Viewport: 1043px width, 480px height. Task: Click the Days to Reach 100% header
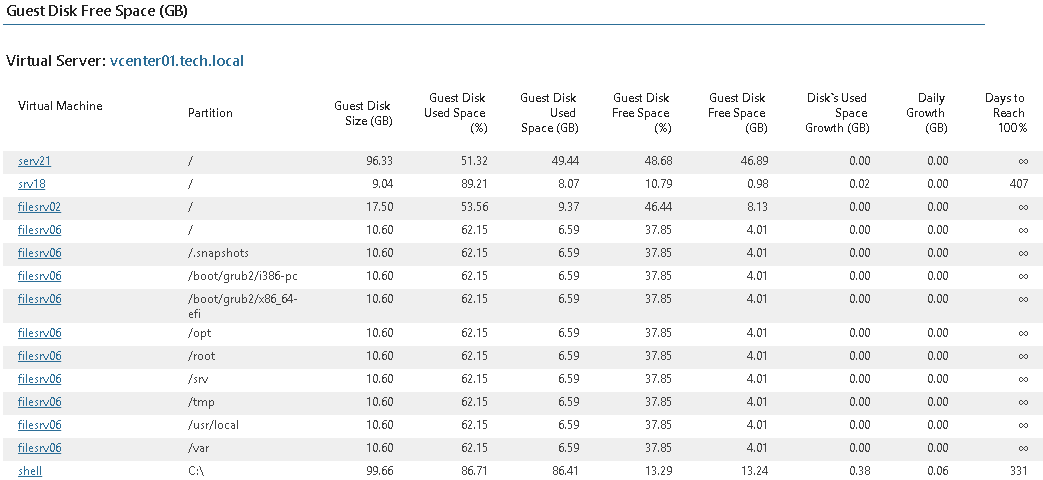click(x=1006, y=113)
